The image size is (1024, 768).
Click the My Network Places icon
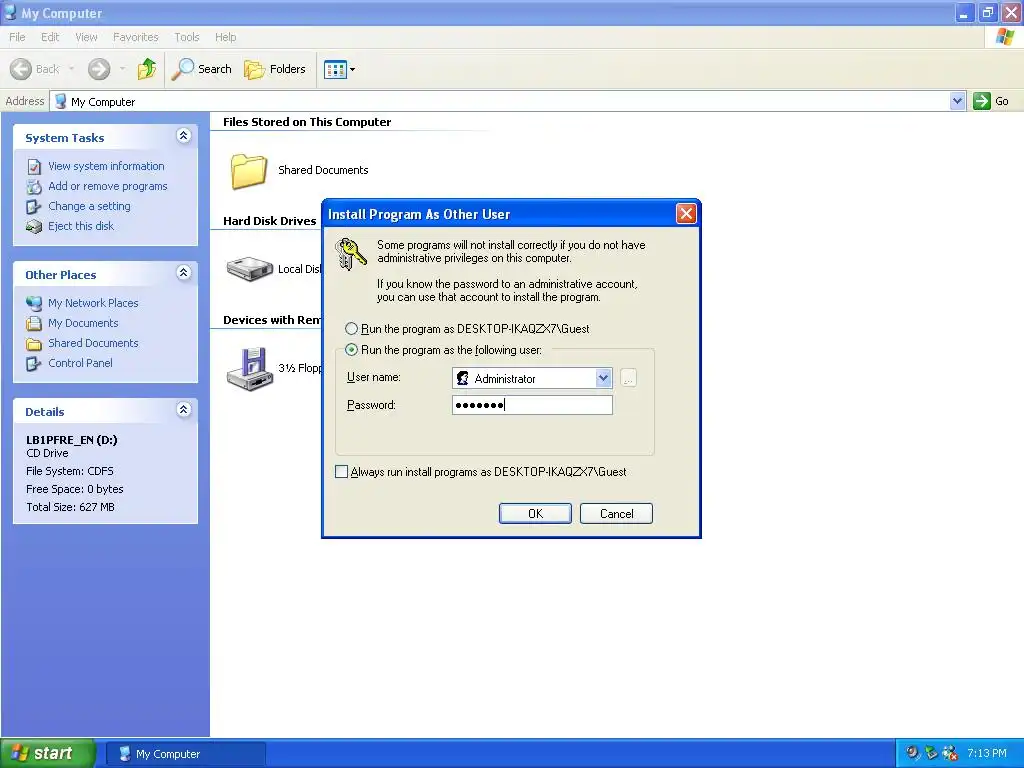[x=34, y=303]
